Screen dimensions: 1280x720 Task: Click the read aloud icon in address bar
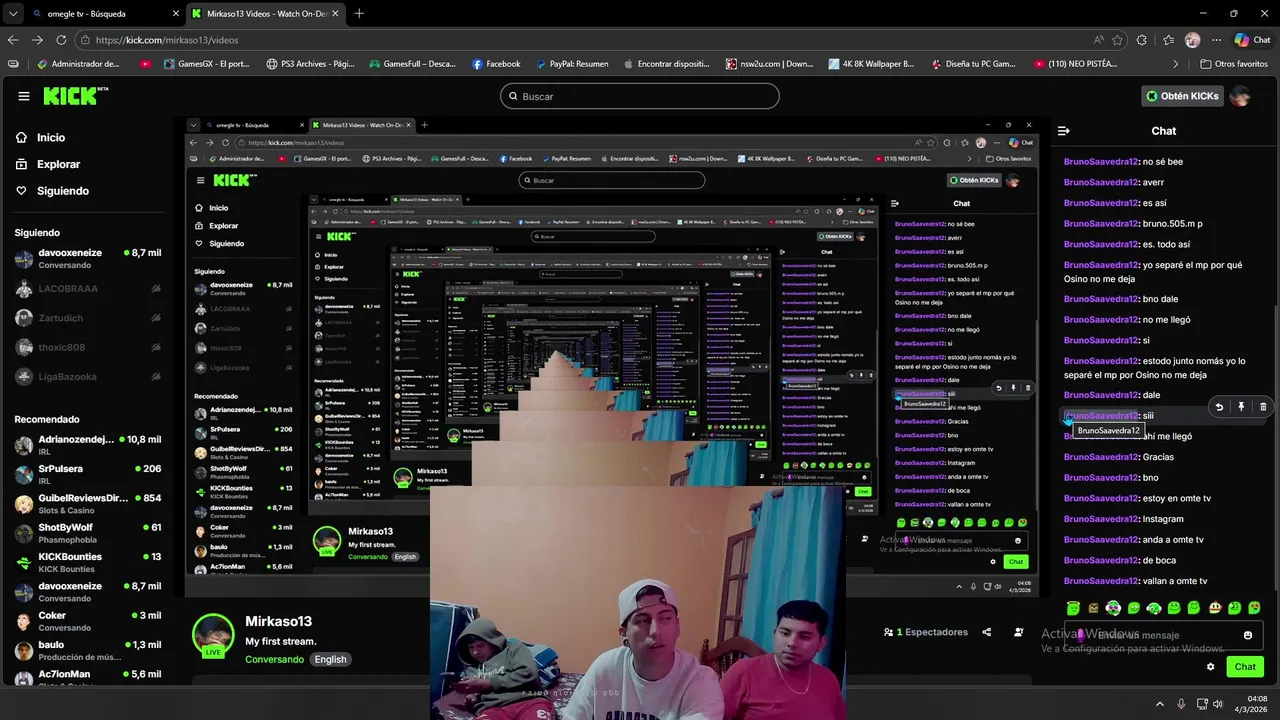pyautogui.click(x=1099, y=40)
